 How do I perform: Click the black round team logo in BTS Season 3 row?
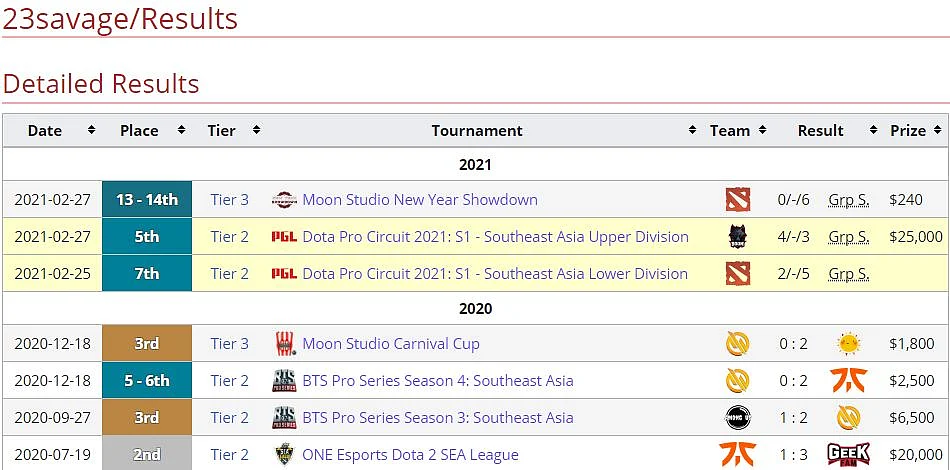coord(738,417)
